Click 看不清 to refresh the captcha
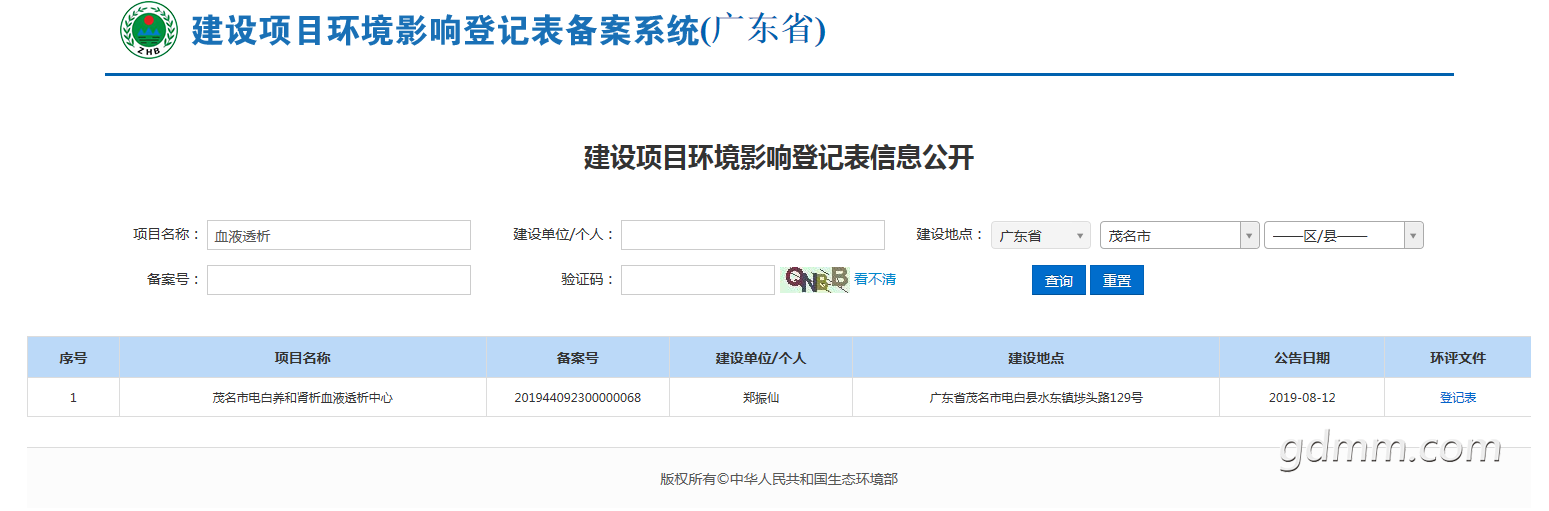The image size is (1549, 511). click(x=875, y=279)
